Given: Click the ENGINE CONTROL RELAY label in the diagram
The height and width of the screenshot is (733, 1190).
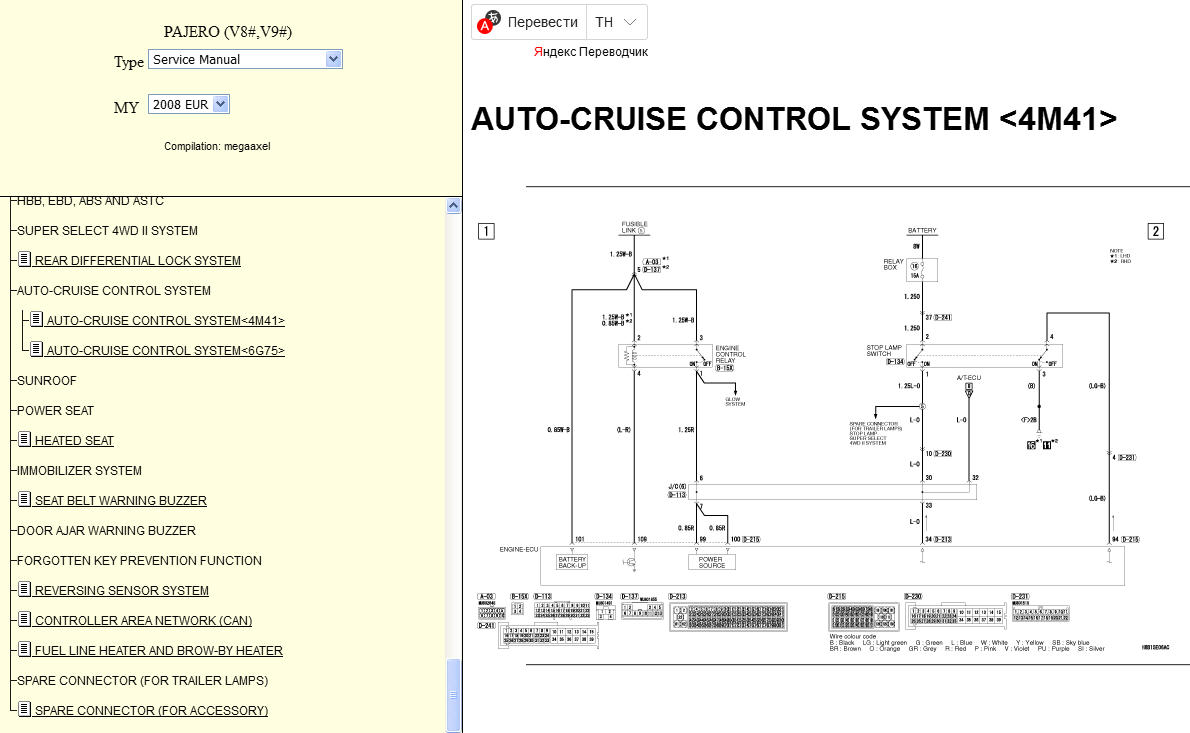Looking at the screenshot, I should pos(730,354).
